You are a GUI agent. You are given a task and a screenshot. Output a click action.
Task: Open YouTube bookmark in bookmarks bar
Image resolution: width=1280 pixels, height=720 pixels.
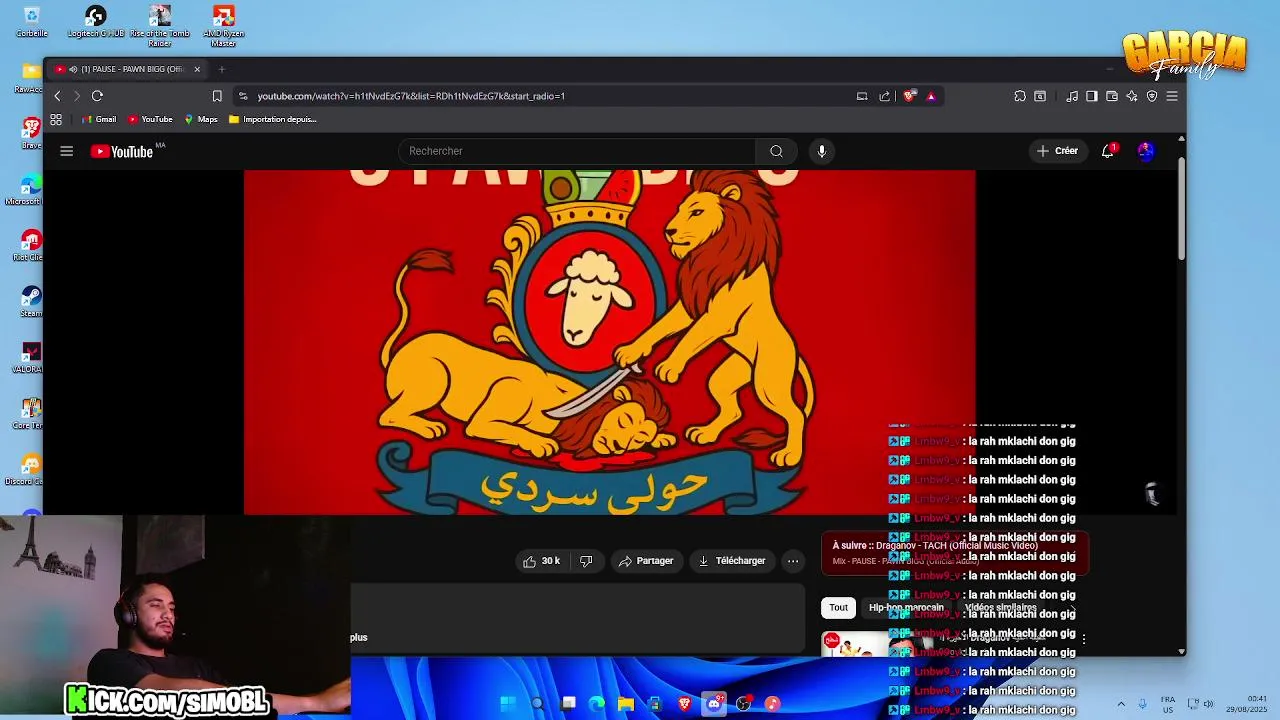coord(150,119)
